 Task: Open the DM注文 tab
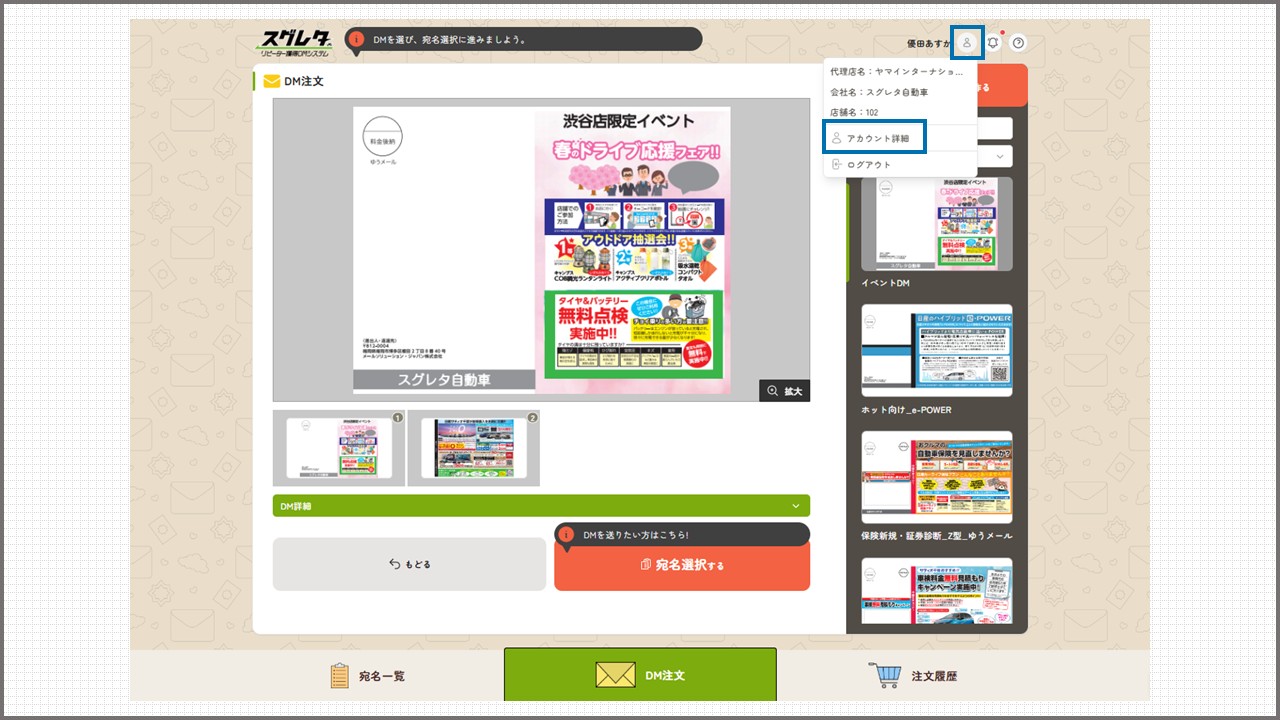point(640,675)
